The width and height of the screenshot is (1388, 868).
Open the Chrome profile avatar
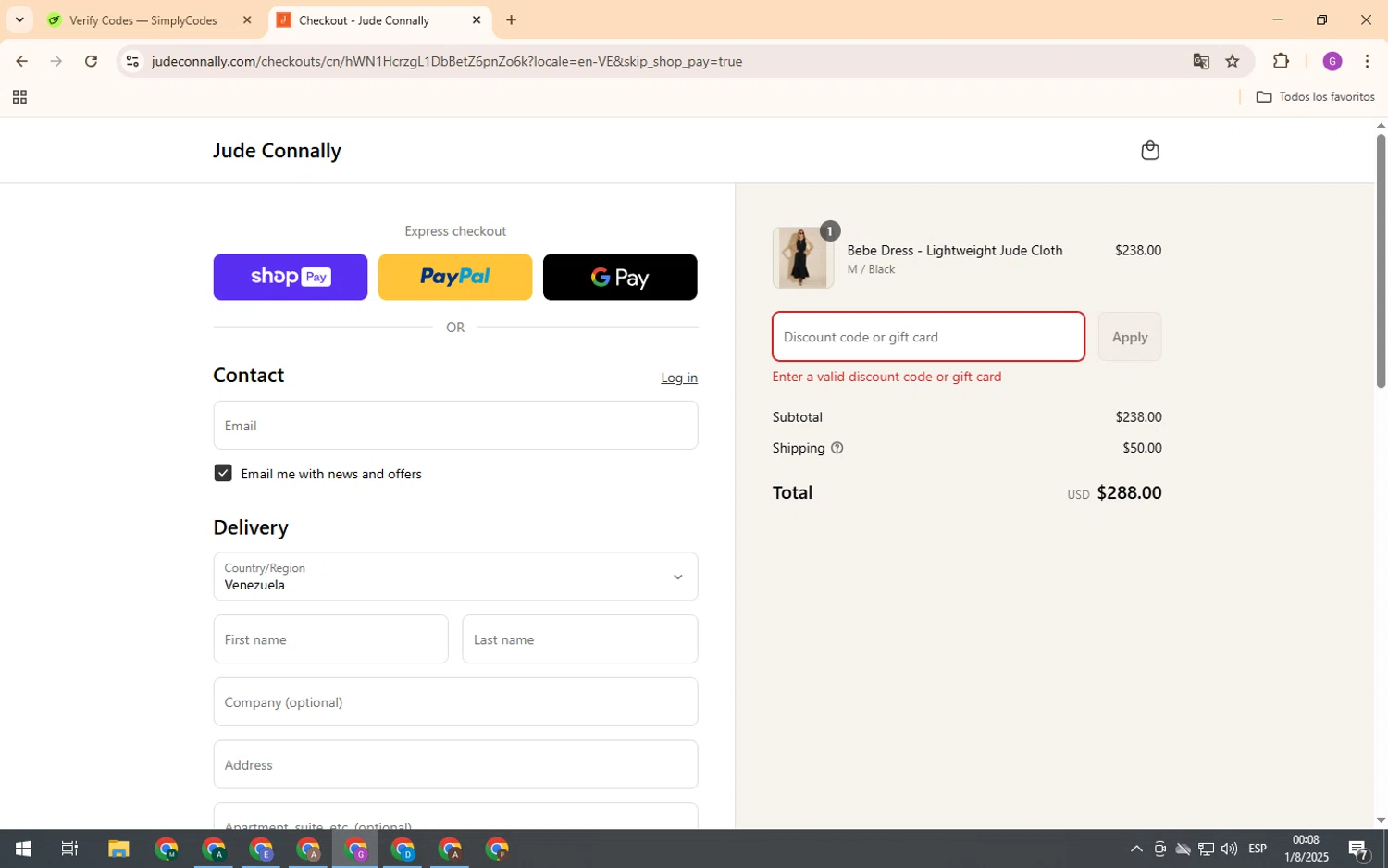[1332, 61]
